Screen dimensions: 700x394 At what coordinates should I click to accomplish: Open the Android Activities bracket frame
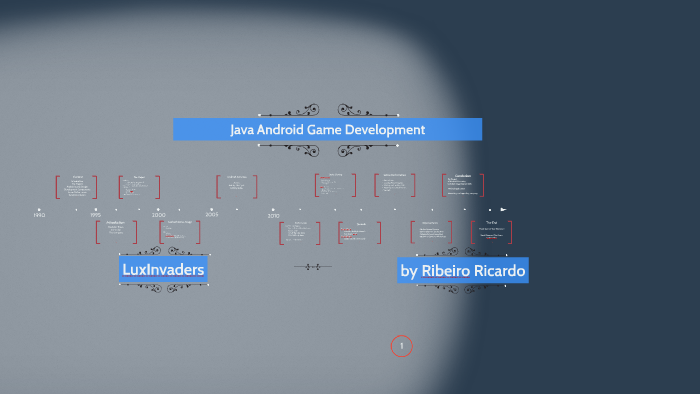(x=237, y=187)
